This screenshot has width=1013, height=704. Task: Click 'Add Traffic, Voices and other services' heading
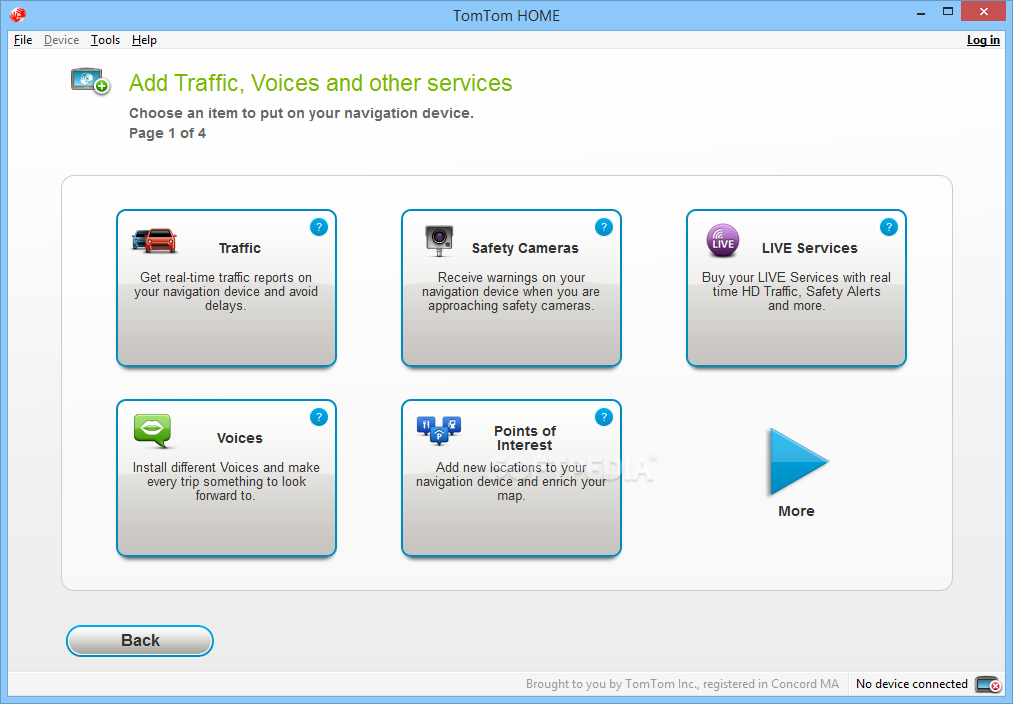pyautogui.click(x=320, y=83)
